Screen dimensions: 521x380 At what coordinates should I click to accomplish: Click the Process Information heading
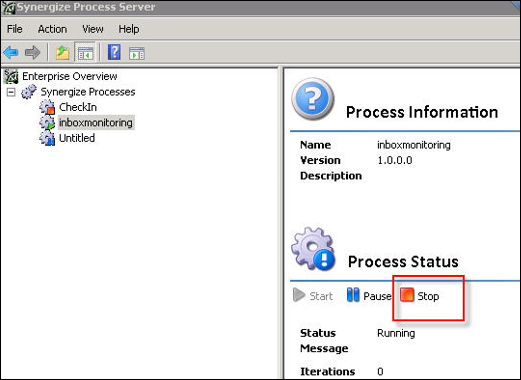coord(422,112)
